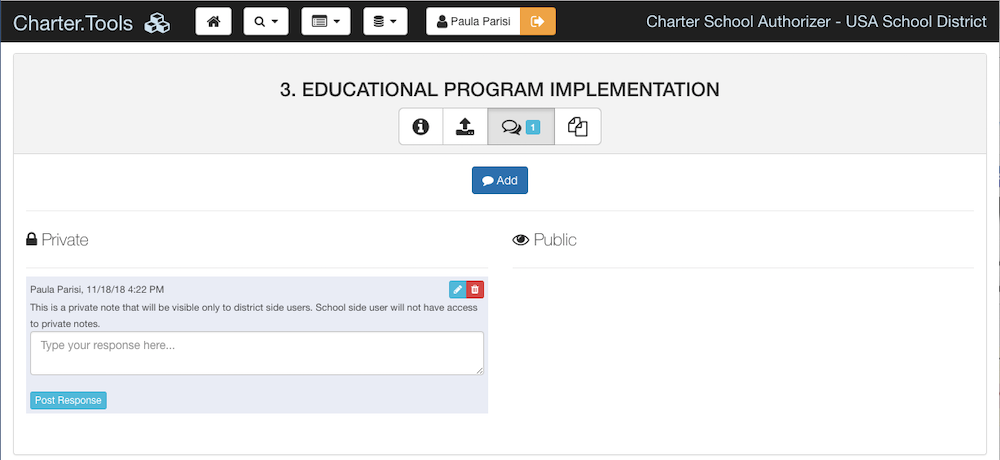1000x460 pixels.
Task: Click the Paula Parisi user button
Action: (x=473, y=21)
